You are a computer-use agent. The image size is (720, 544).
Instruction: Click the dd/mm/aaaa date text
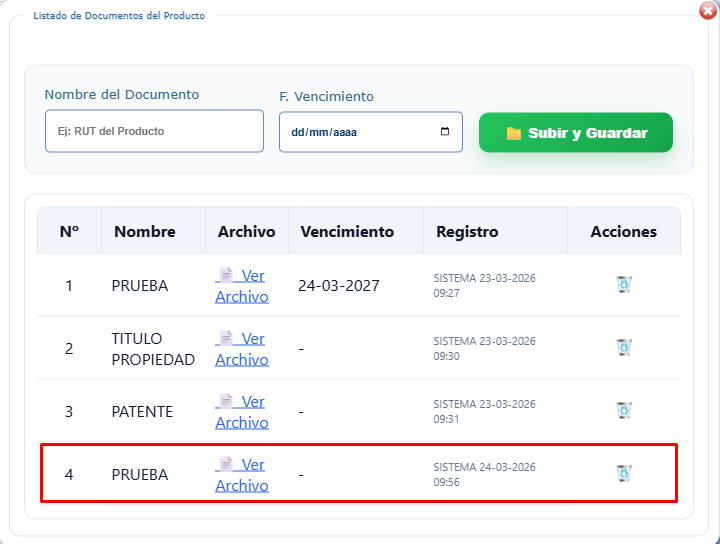(x=323, y=132)
